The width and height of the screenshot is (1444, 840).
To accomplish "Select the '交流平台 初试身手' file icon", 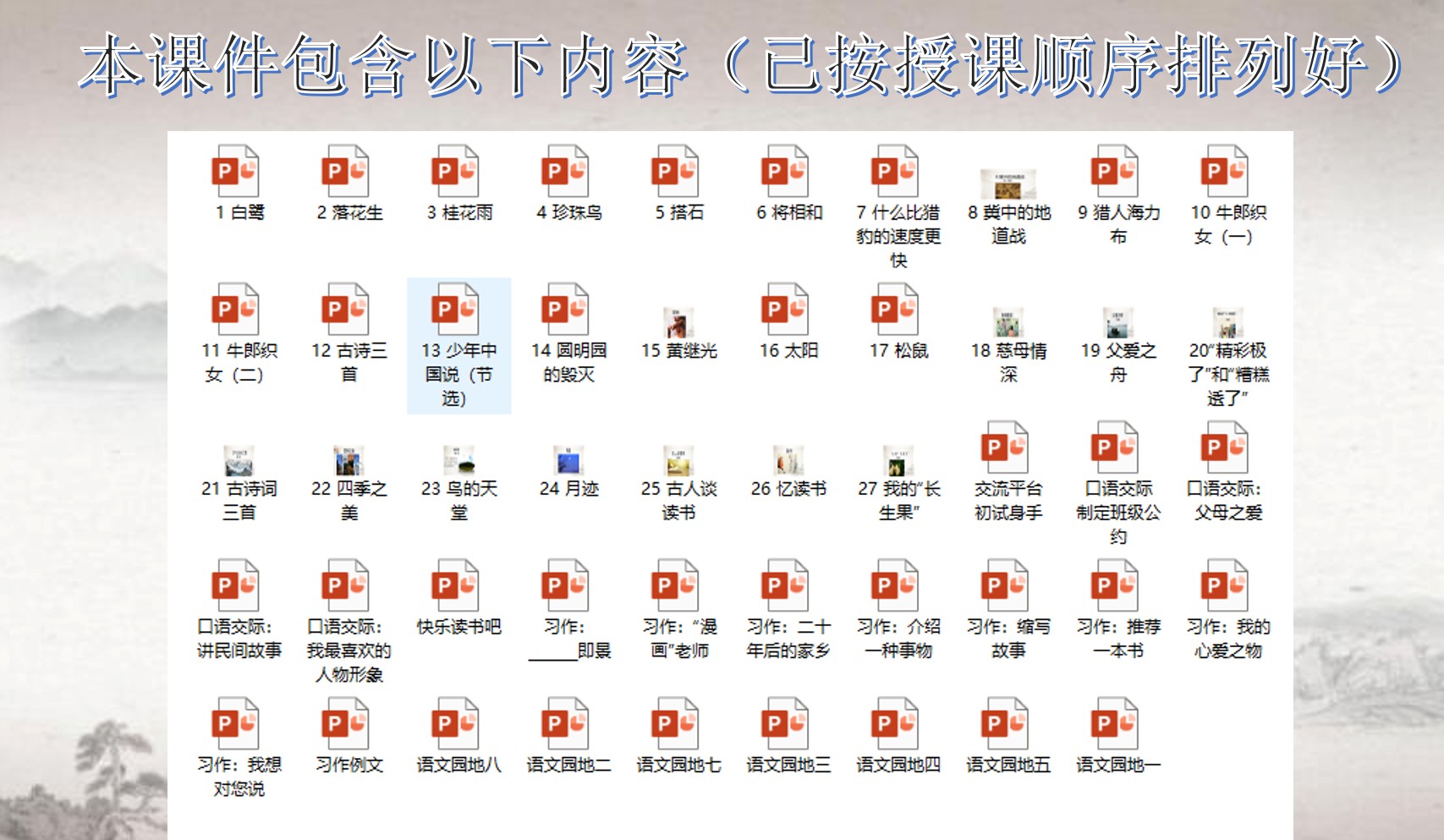I will point(1004,448).
